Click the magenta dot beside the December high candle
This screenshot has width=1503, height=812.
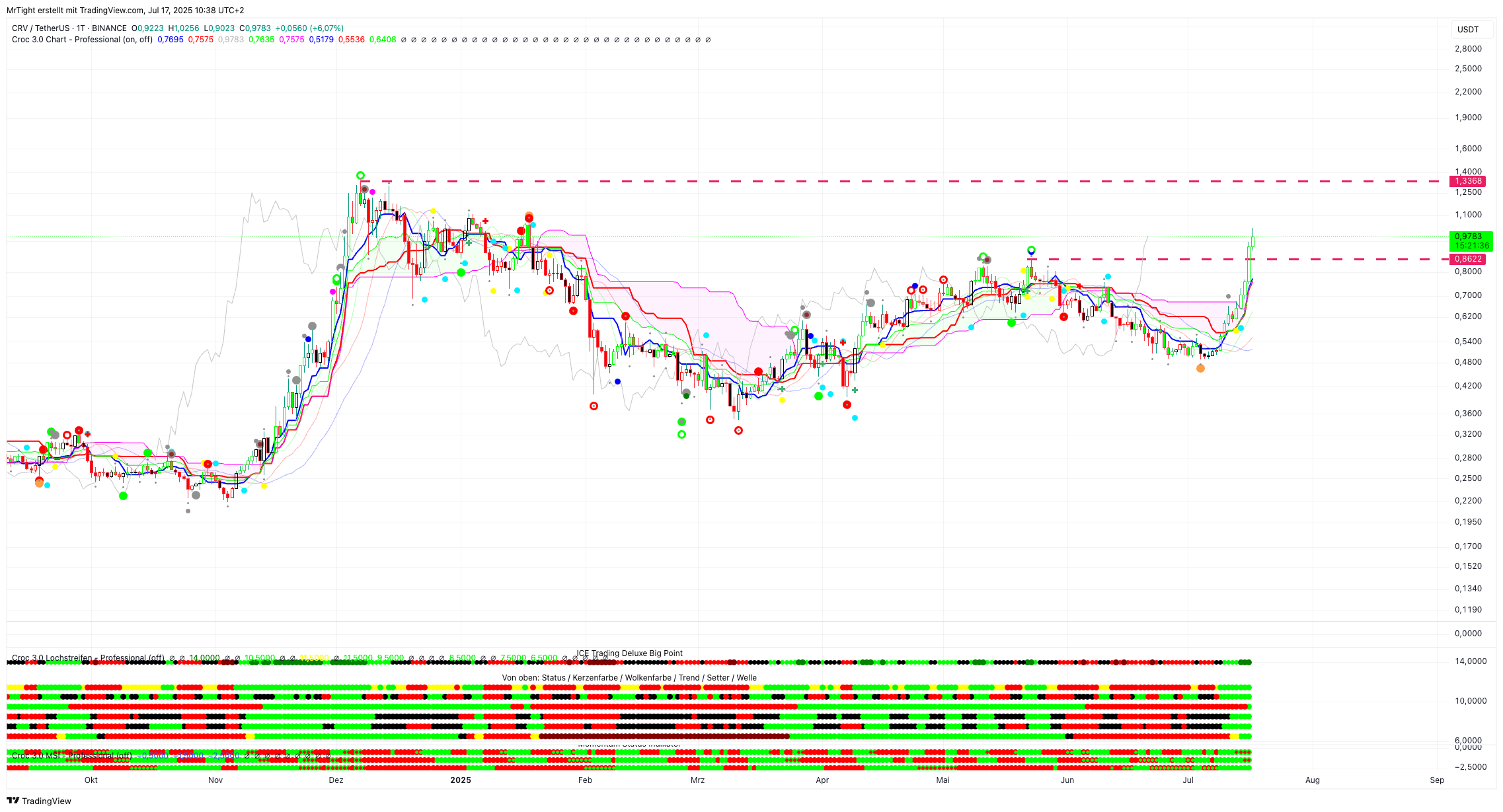pos(373,192)
